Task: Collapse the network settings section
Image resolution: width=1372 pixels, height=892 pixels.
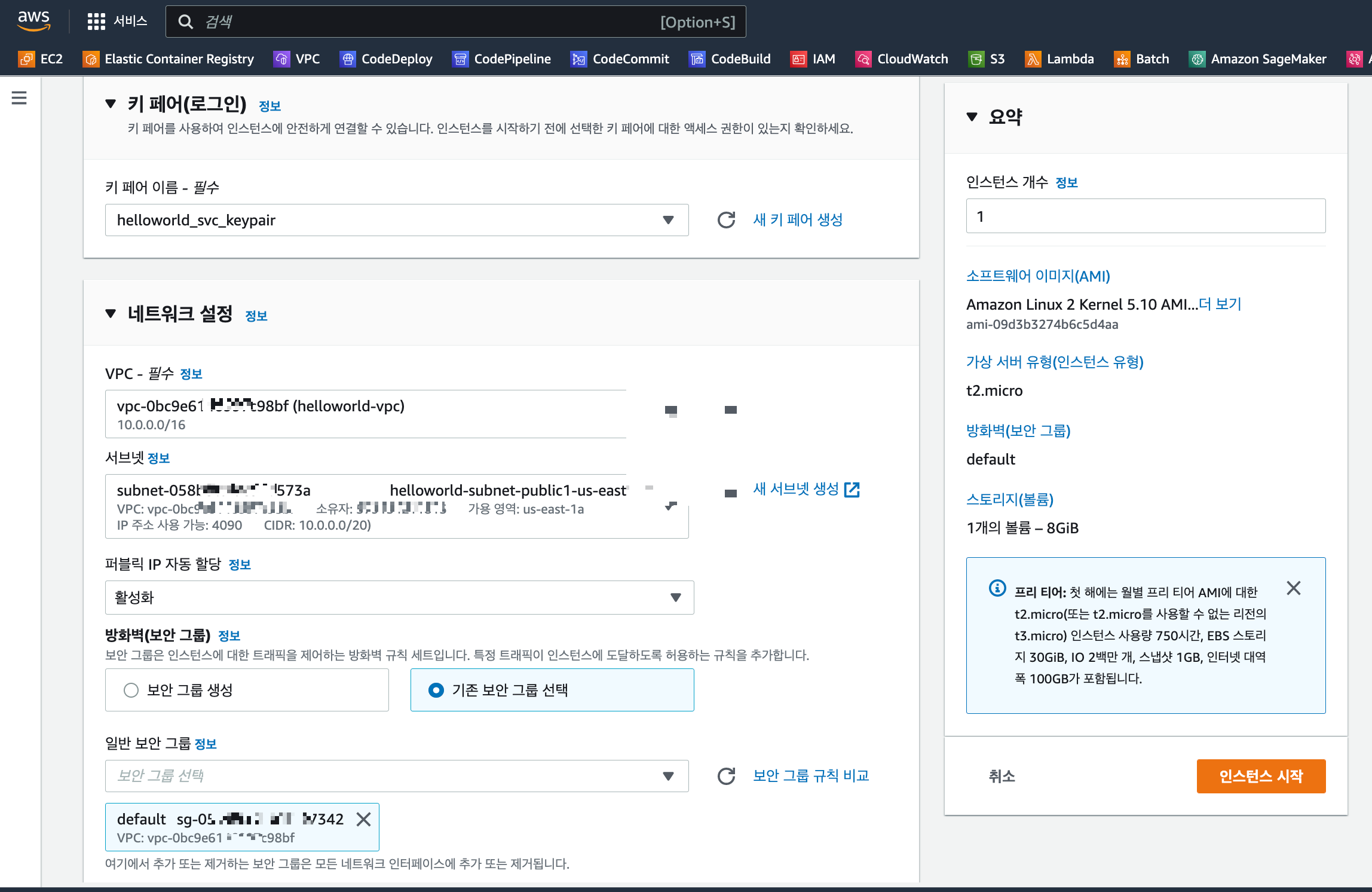Action: pos(111,314)
